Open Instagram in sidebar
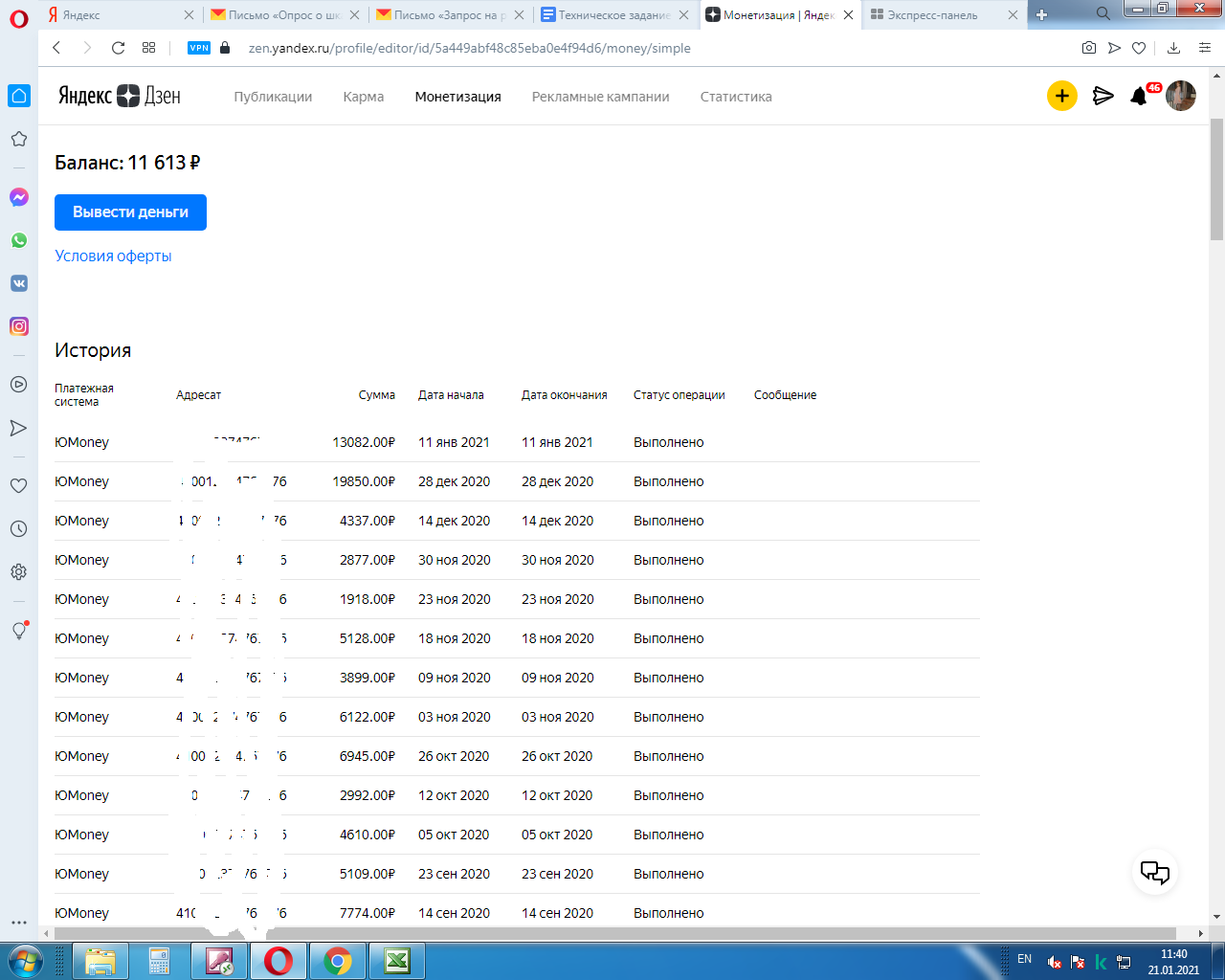This screenshot has height=980, width=1225. [19, 326]
